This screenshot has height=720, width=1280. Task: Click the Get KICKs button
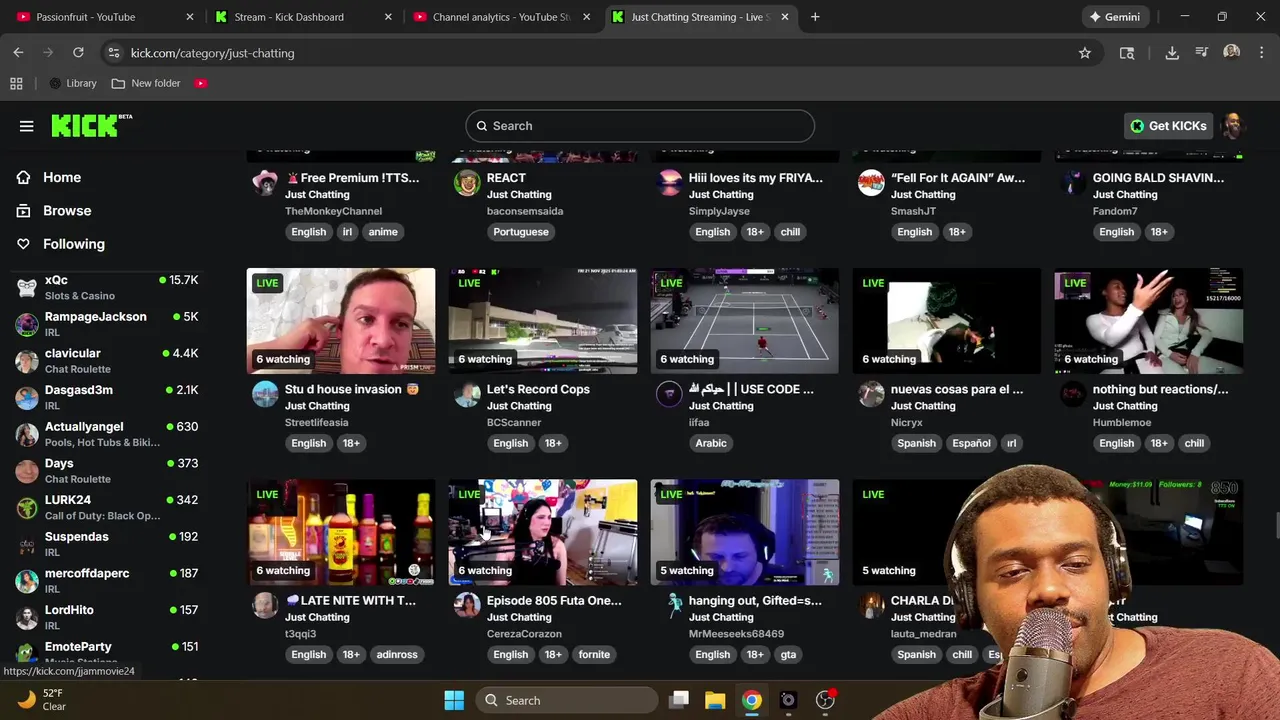pos(1168,126)
